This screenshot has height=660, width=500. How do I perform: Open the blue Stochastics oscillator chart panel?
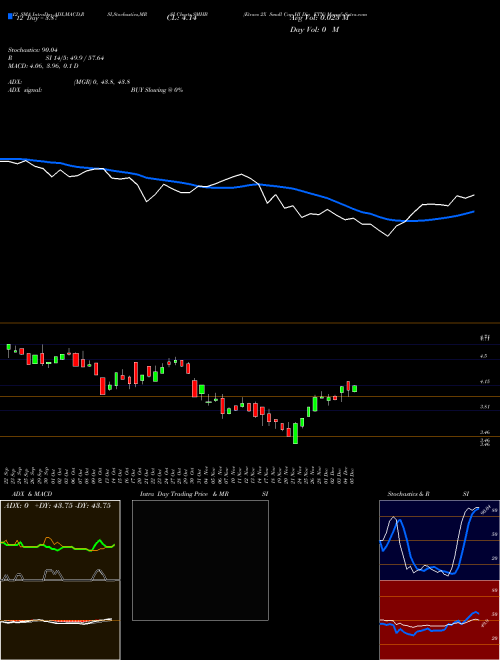439,540
